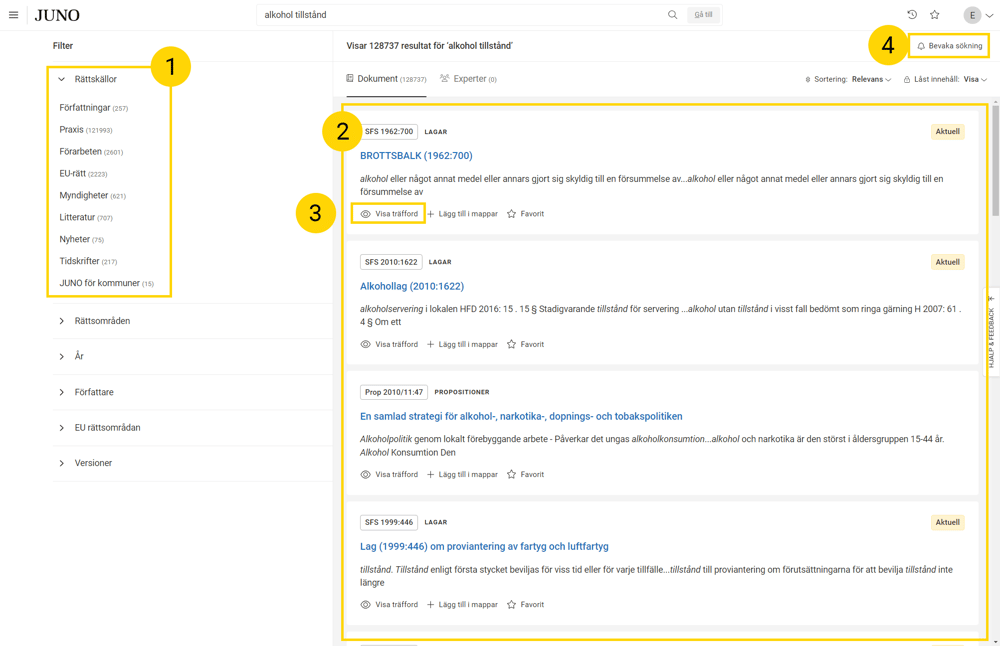Viewport: 1000px width, 646px height.
Task: Click 'Lägg till i mappar' under En samlad strategi
Action: click(x=462, y=474)
